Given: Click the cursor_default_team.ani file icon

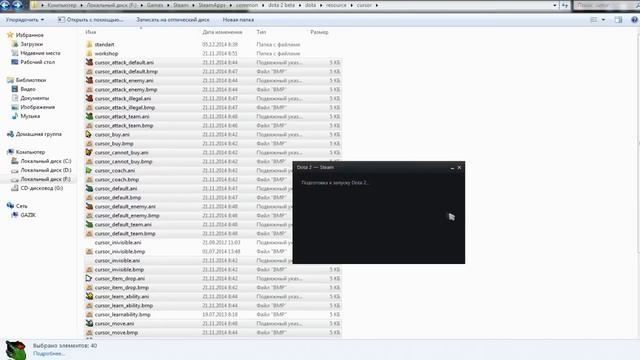Looking at the screenshot, I should pyautogui.click(x=89, y=224).
